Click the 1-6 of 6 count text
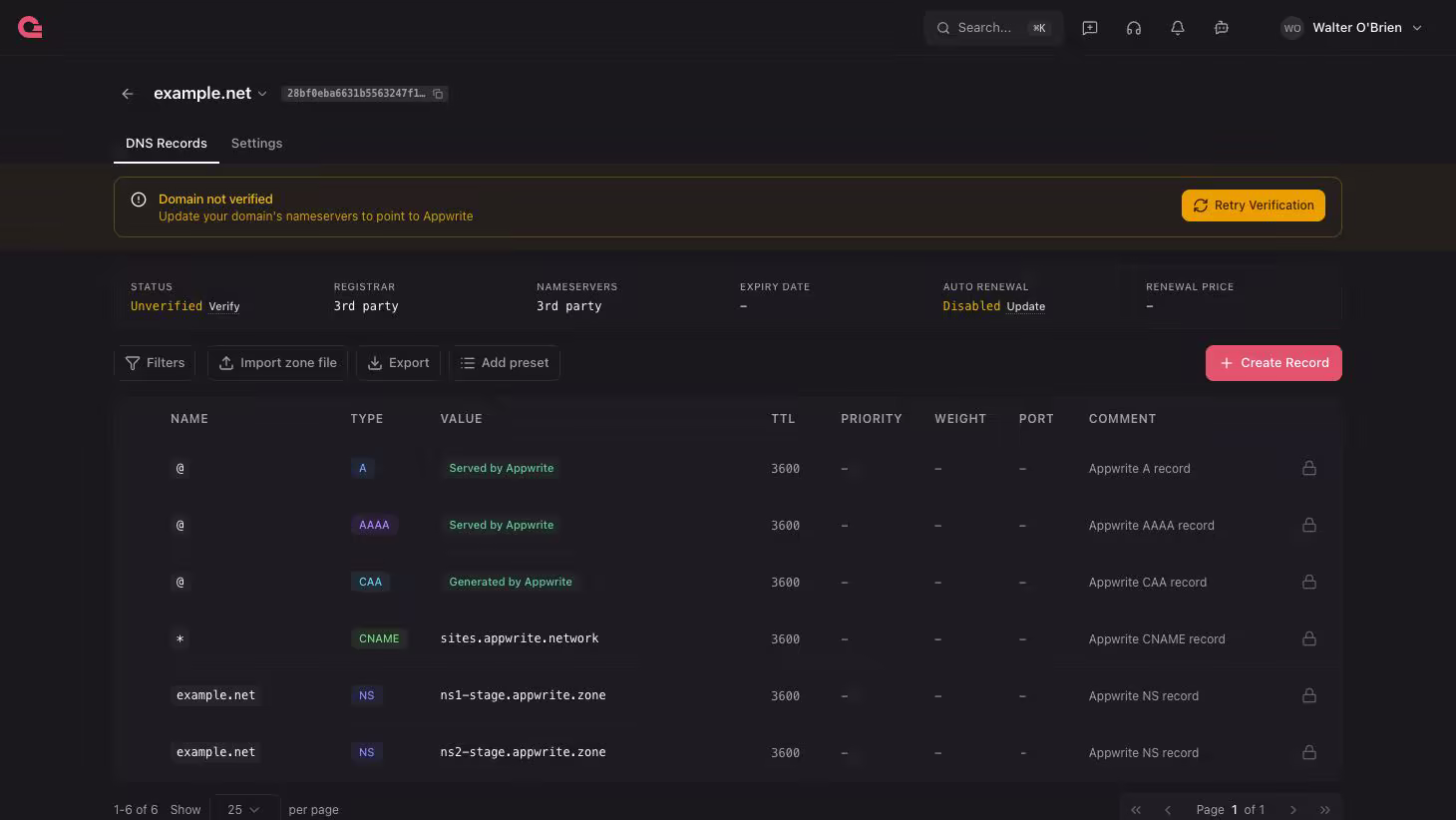 click(x=136, y=810)
